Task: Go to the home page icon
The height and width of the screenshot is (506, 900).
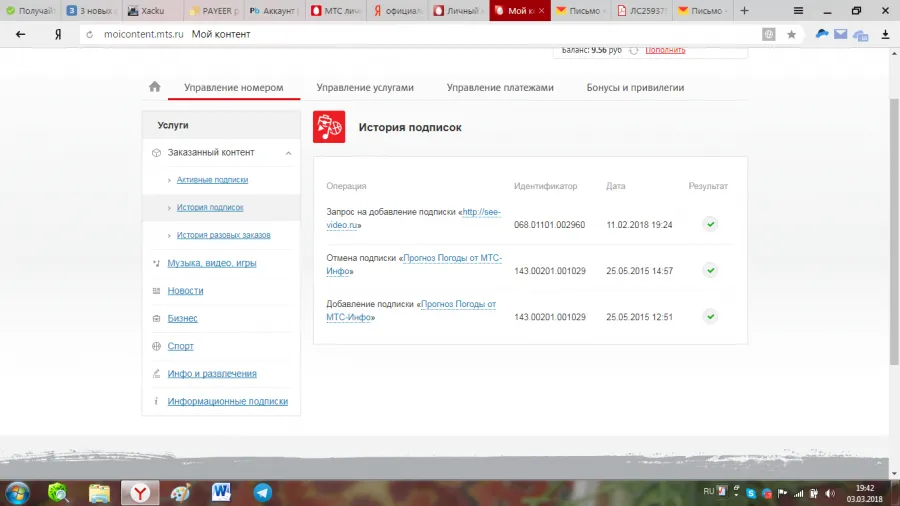Action: tap(154, 87)
